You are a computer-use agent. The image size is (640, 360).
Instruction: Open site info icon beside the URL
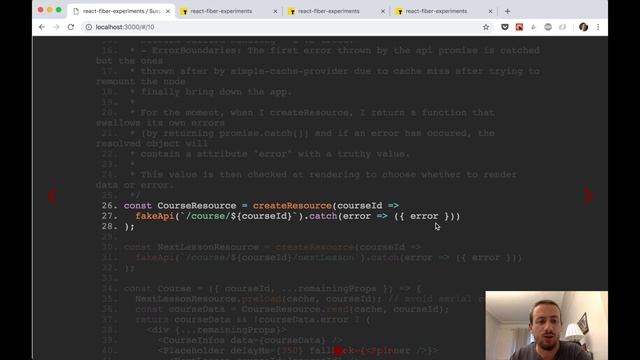tap(88, 27)
